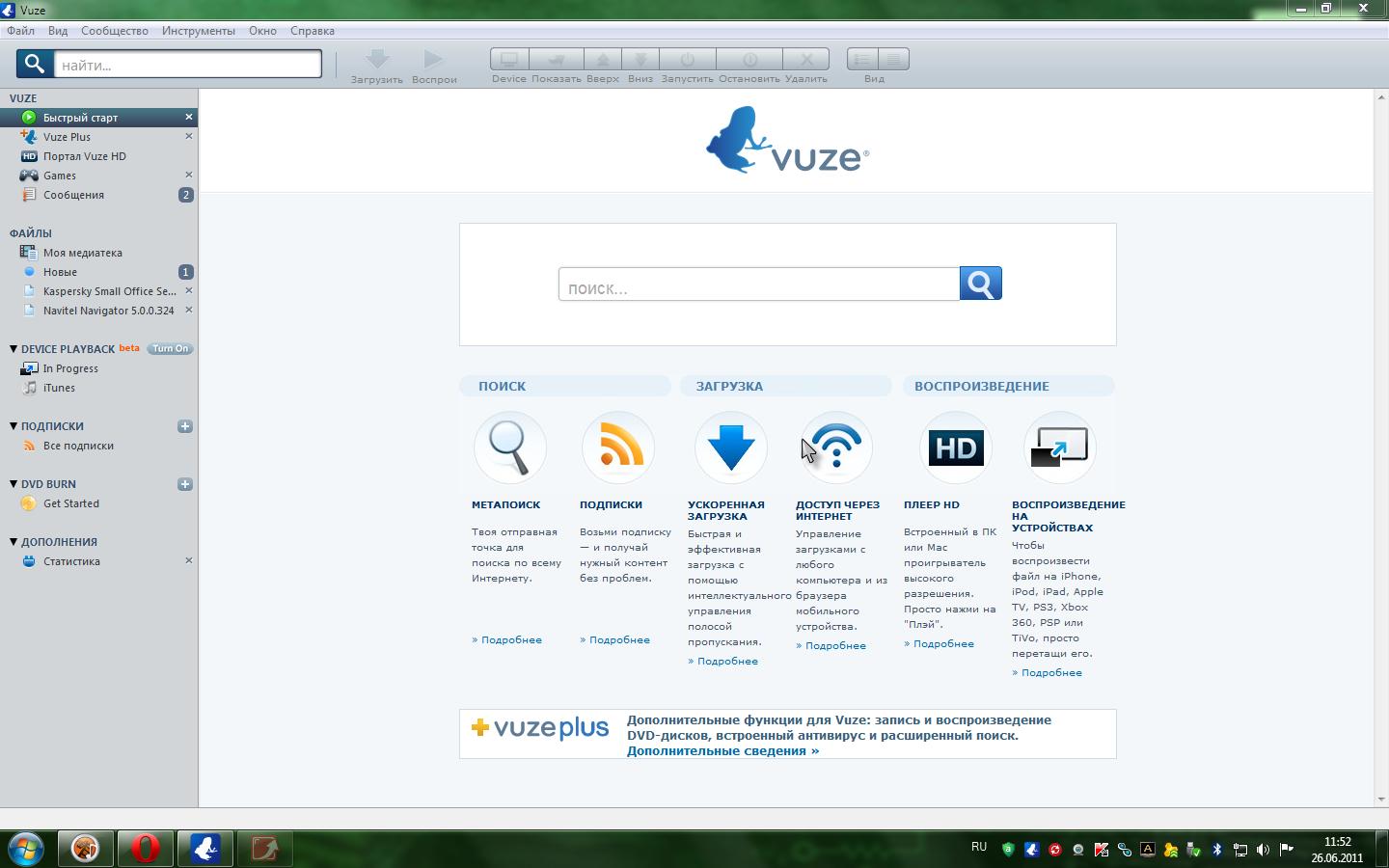The image size is (1389, 868).
Task: Open In Progress under Device Playback
Action: (70, 368)
